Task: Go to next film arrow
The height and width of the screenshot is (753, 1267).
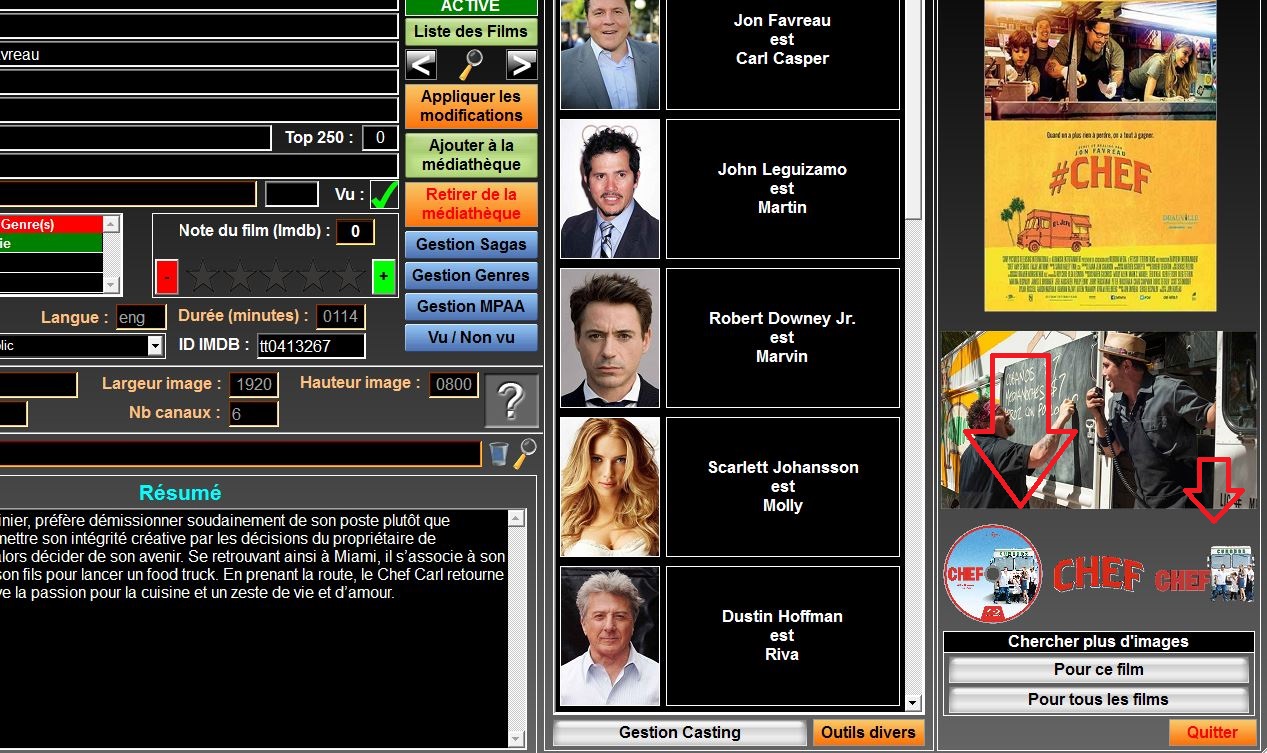Action: pos(521,65)
